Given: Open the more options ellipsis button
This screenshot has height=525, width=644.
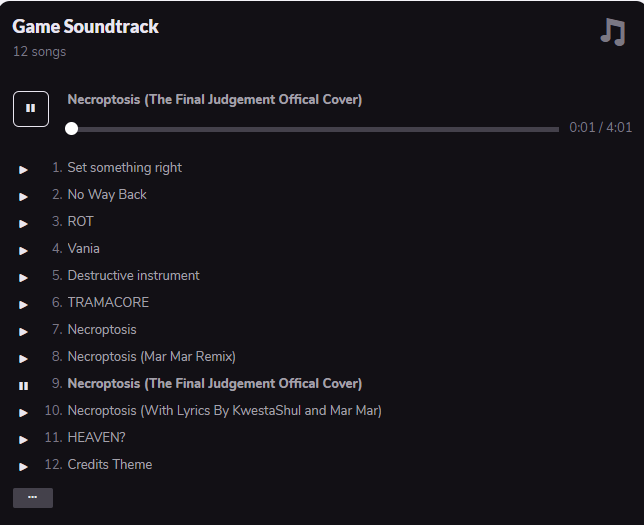Looking at the screenshot, I should 33,497.
